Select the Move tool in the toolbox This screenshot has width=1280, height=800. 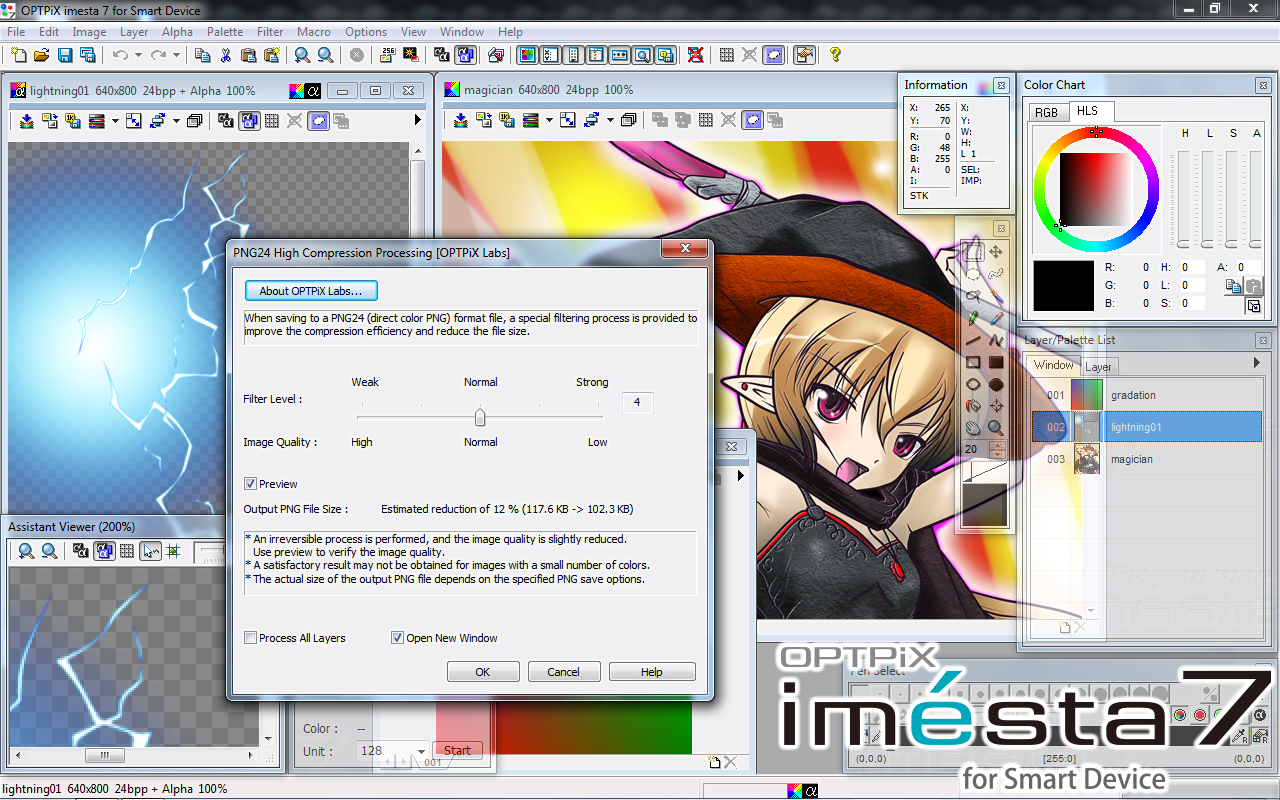tap(996, 252)
